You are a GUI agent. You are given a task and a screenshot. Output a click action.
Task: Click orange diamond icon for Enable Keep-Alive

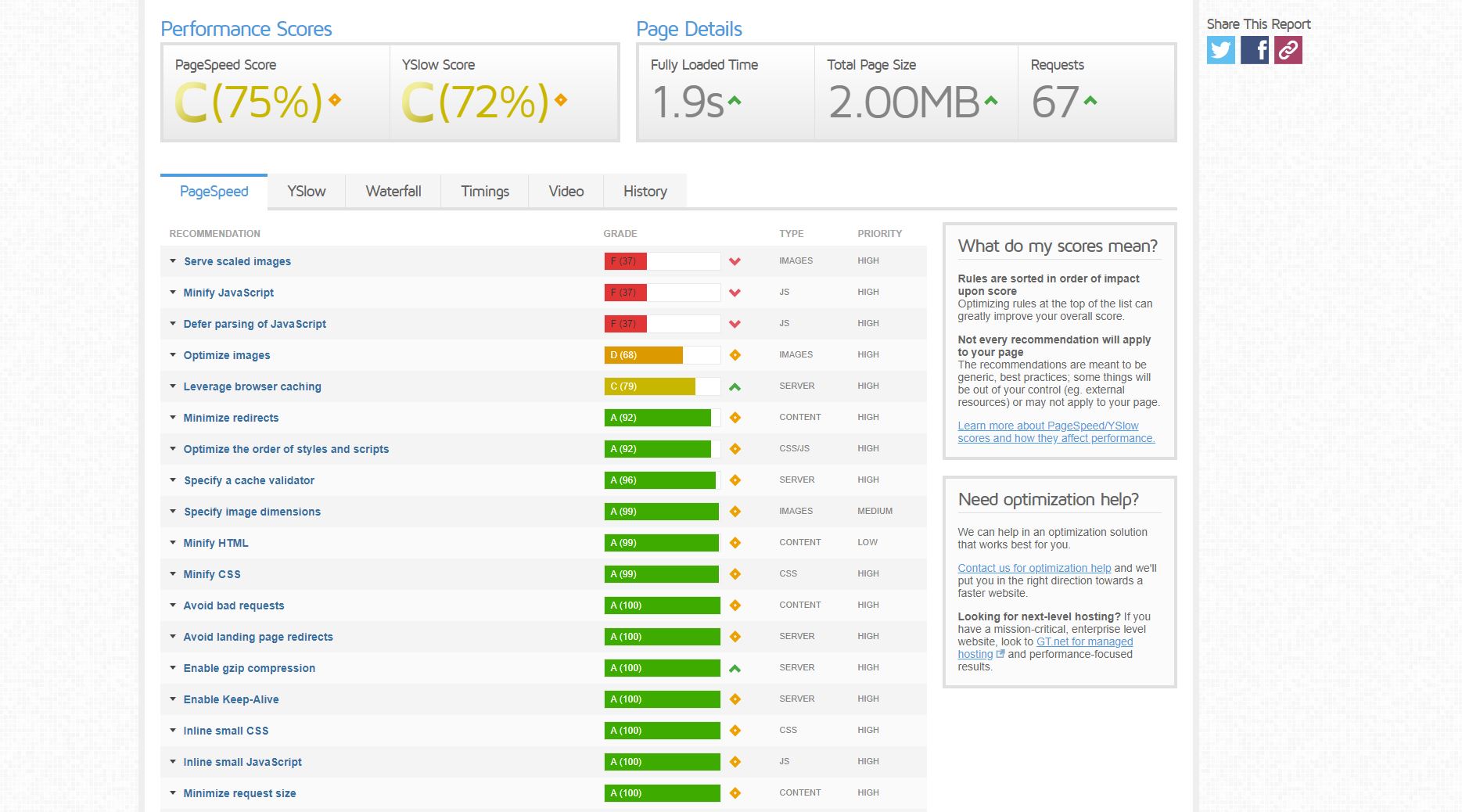(x=735, y=699)
